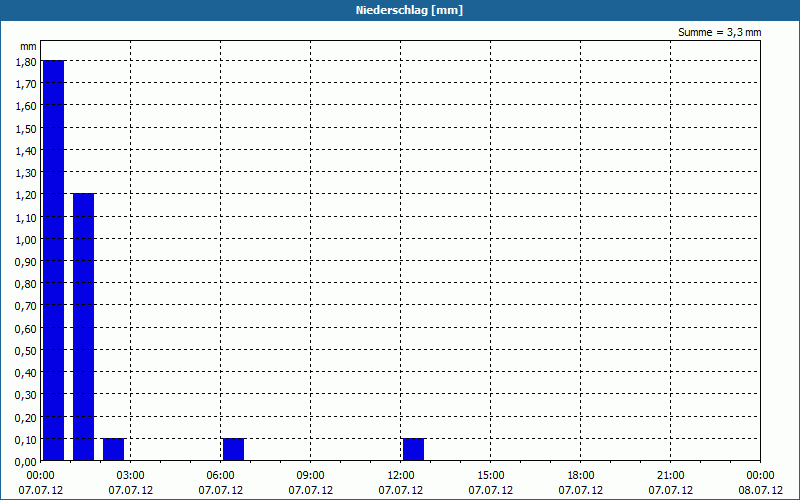Screen dimensions: 800x500
Task: Click the 0,10 bar after 06:00
Action: pos(234,449)
